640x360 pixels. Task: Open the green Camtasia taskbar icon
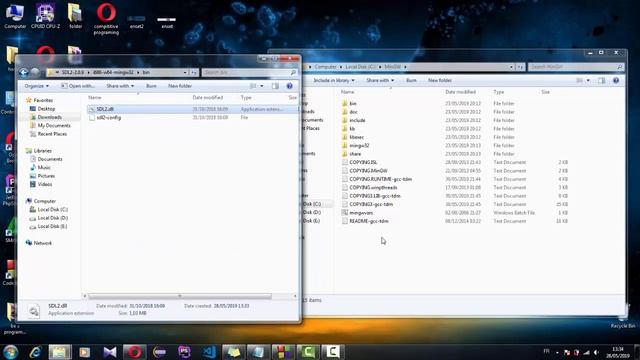(x=308, y=352)
